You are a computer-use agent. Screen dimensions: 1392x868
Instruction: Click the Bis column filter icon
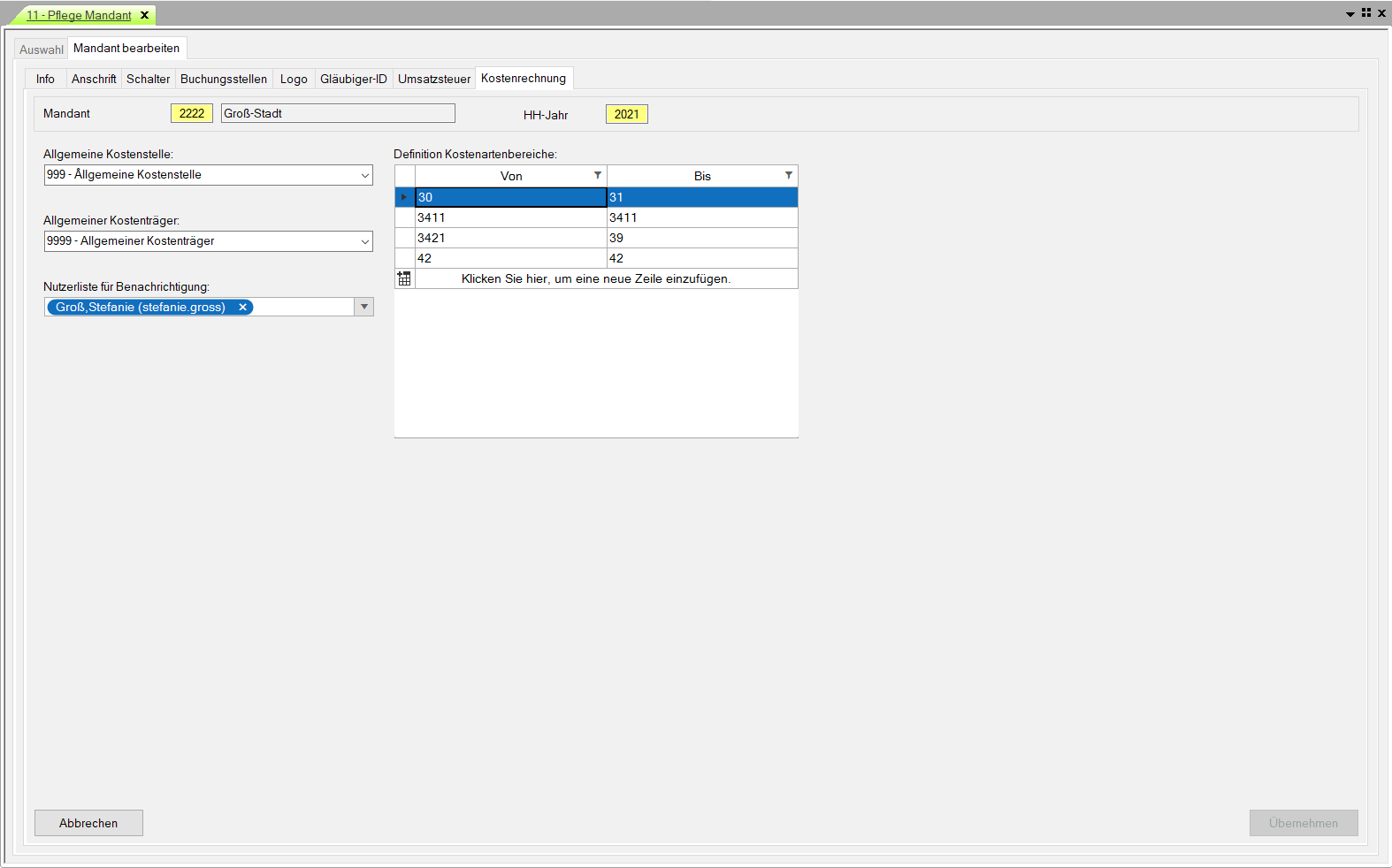tap(789, 175)
